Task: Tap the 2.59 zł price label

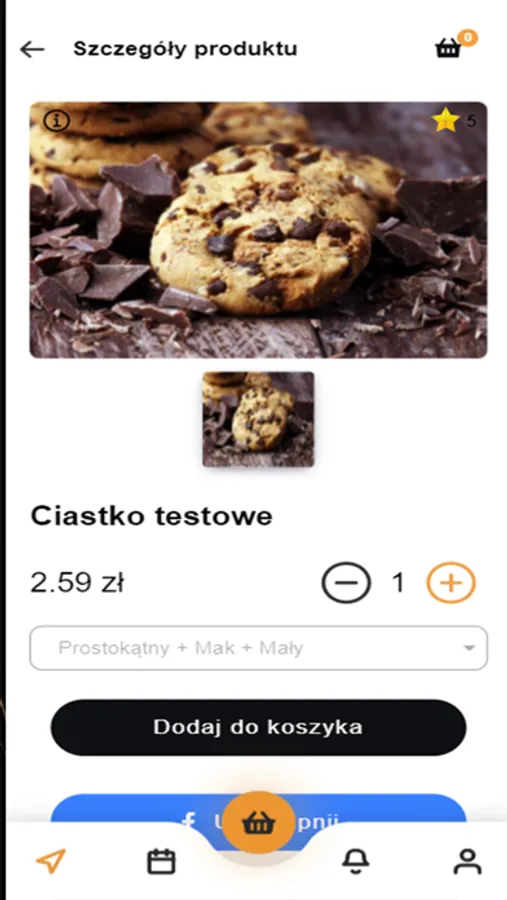Action: point(78,583)
